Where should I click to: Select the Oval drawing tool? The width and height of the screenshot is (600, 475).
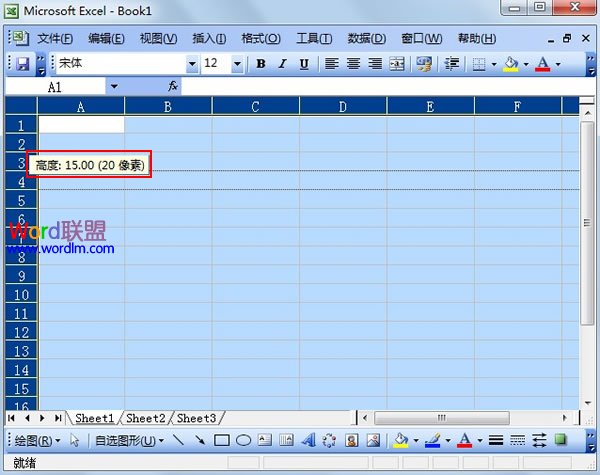[x=243, y=441]
